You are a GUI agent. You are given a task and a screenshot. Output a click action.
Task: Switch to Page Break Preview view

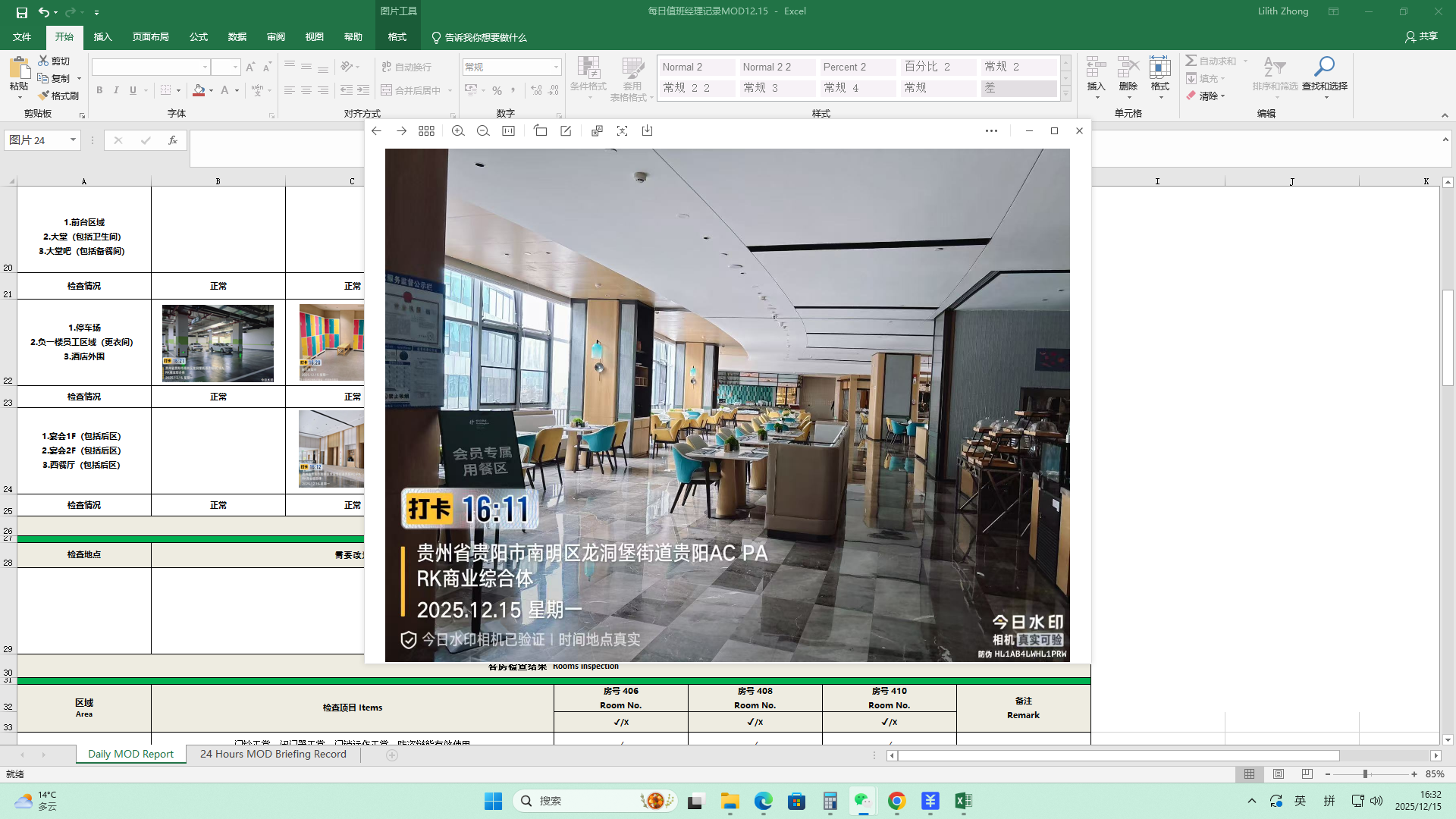(1307, 774)
